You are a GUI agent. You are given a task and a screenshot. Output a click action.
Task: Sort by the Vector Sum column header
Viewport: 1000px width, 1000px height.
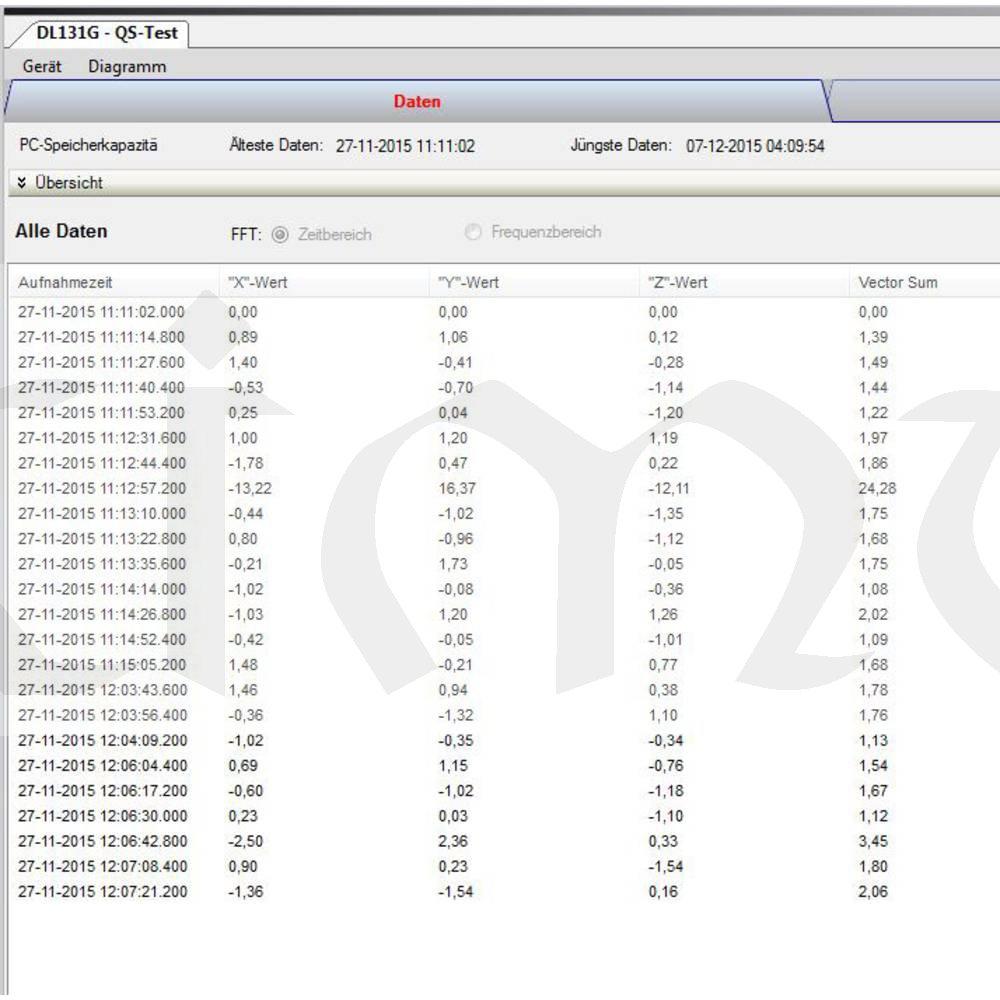(897, 282)
